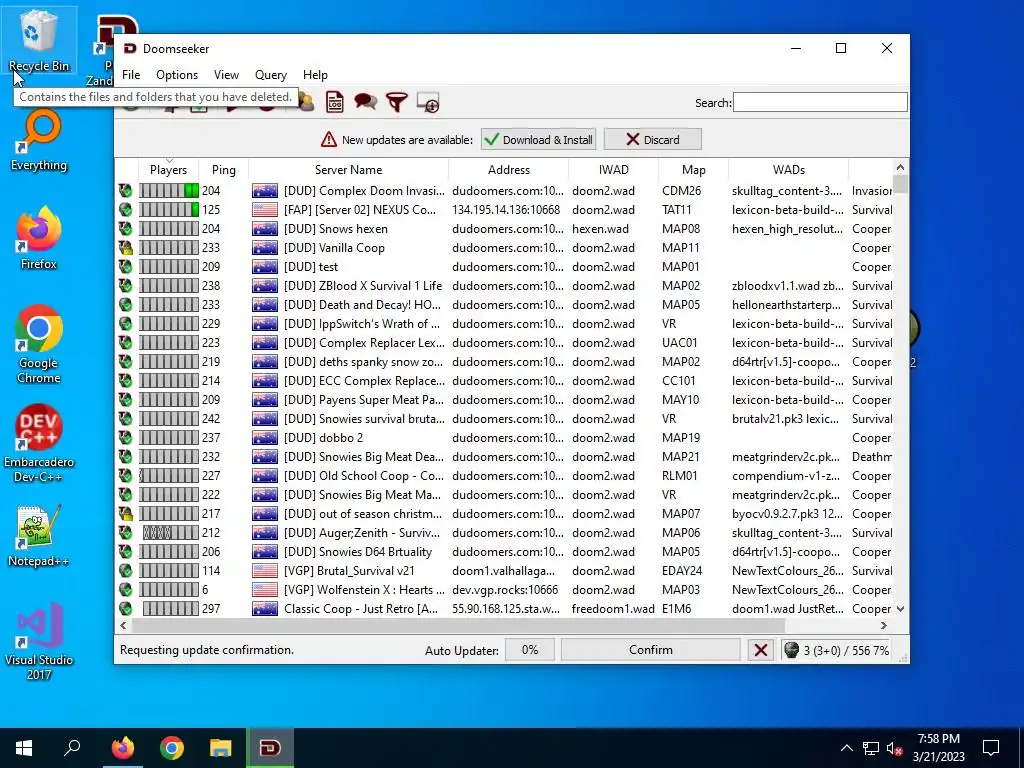
Task: Click "hexen.wad" IWAD cell
Action: point(600,229)
